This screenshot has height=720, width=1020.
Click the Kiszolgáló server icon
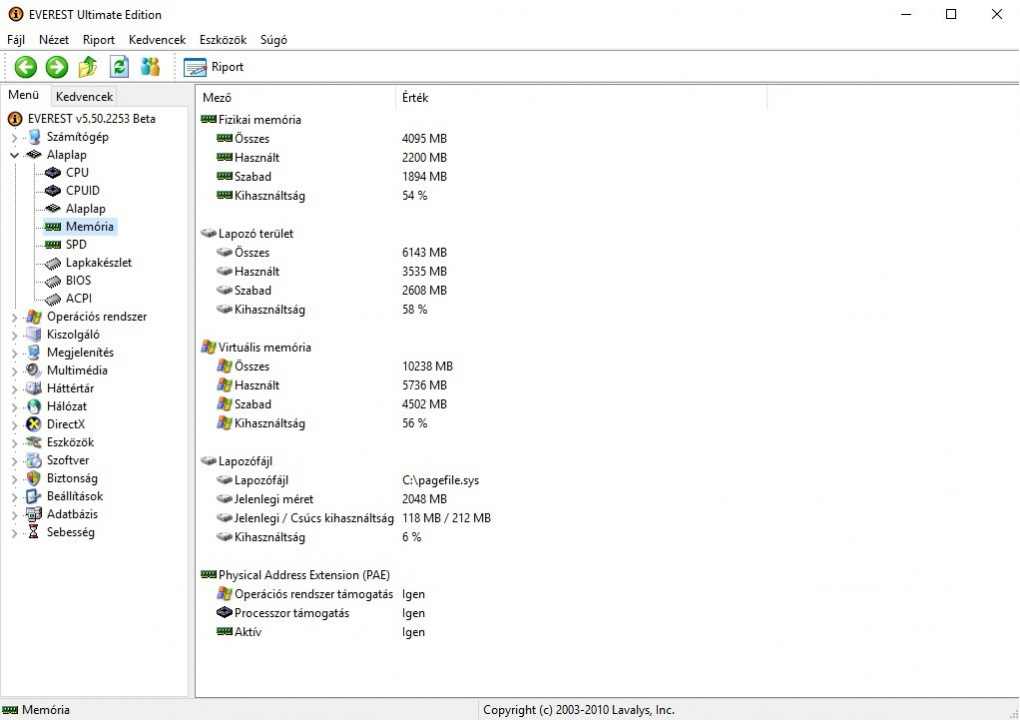(34, 334)
